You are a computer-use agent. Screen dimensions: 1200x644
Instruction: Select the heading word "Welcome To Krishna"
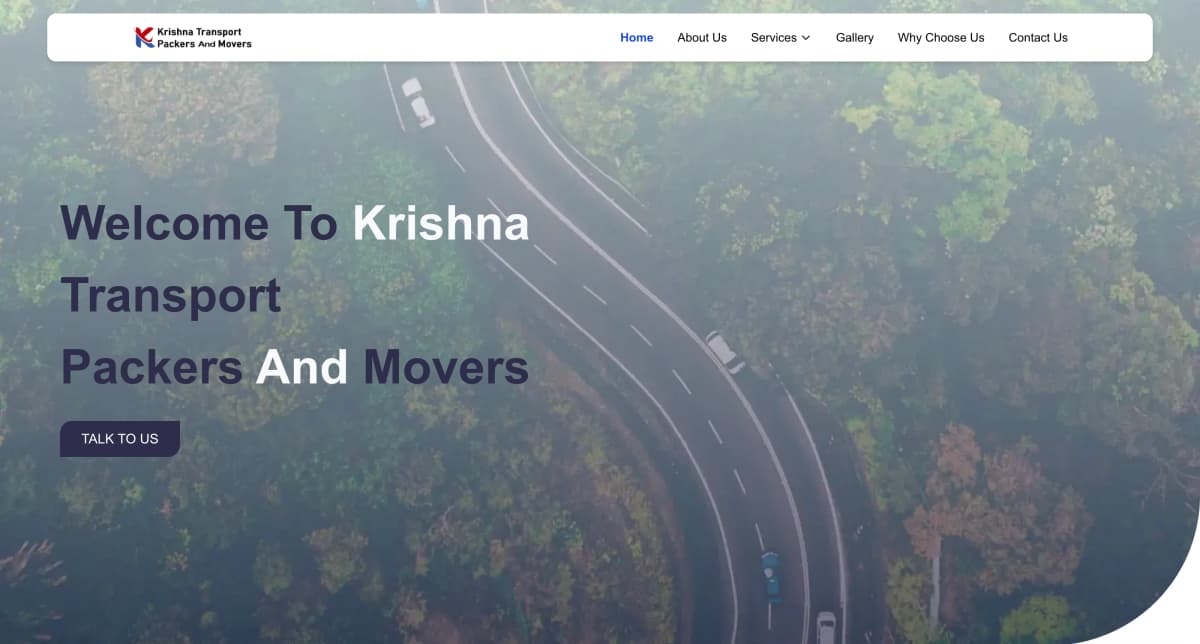(295, 222)
